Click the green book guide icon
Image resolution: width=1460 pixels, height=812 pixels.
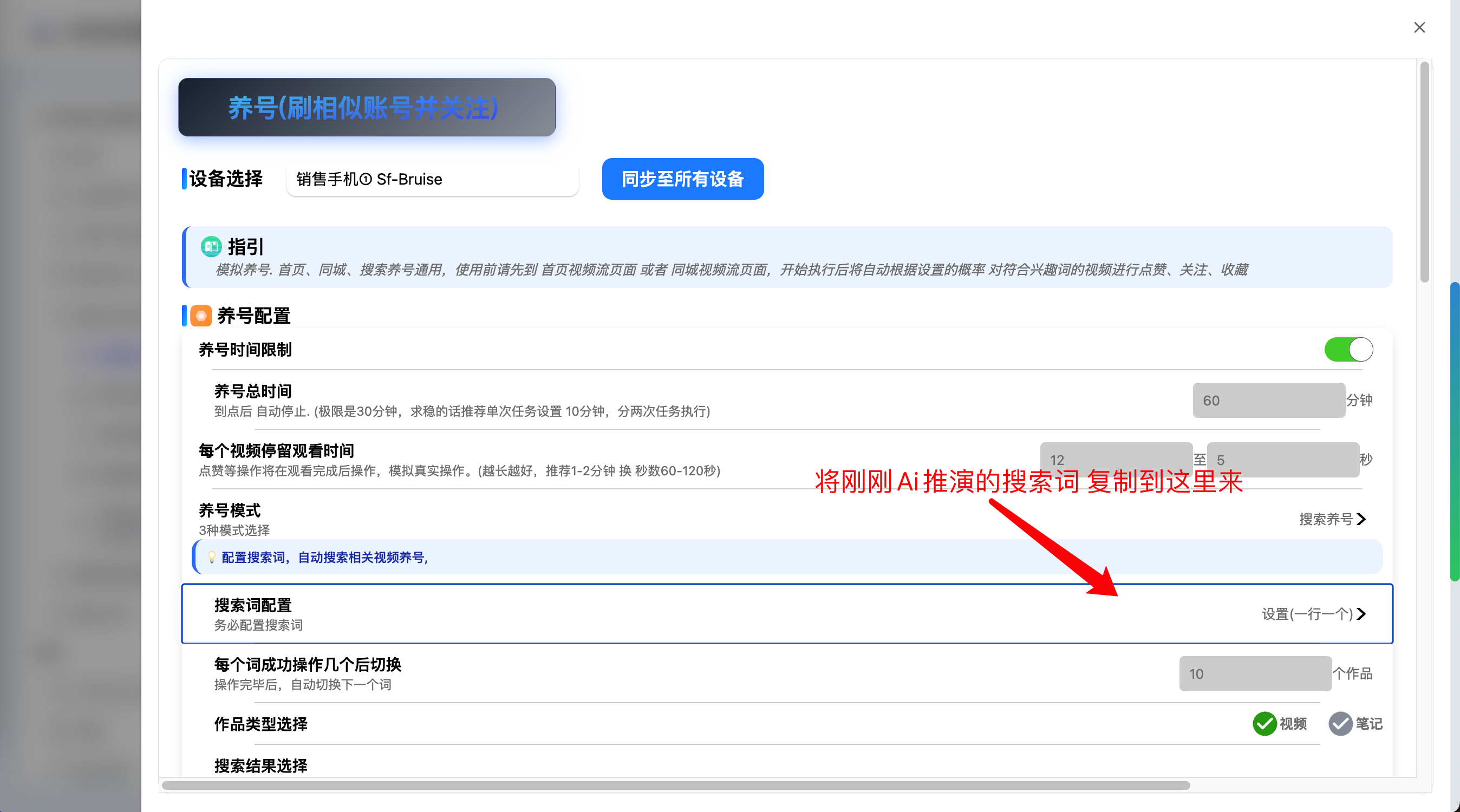coord(211,246)
